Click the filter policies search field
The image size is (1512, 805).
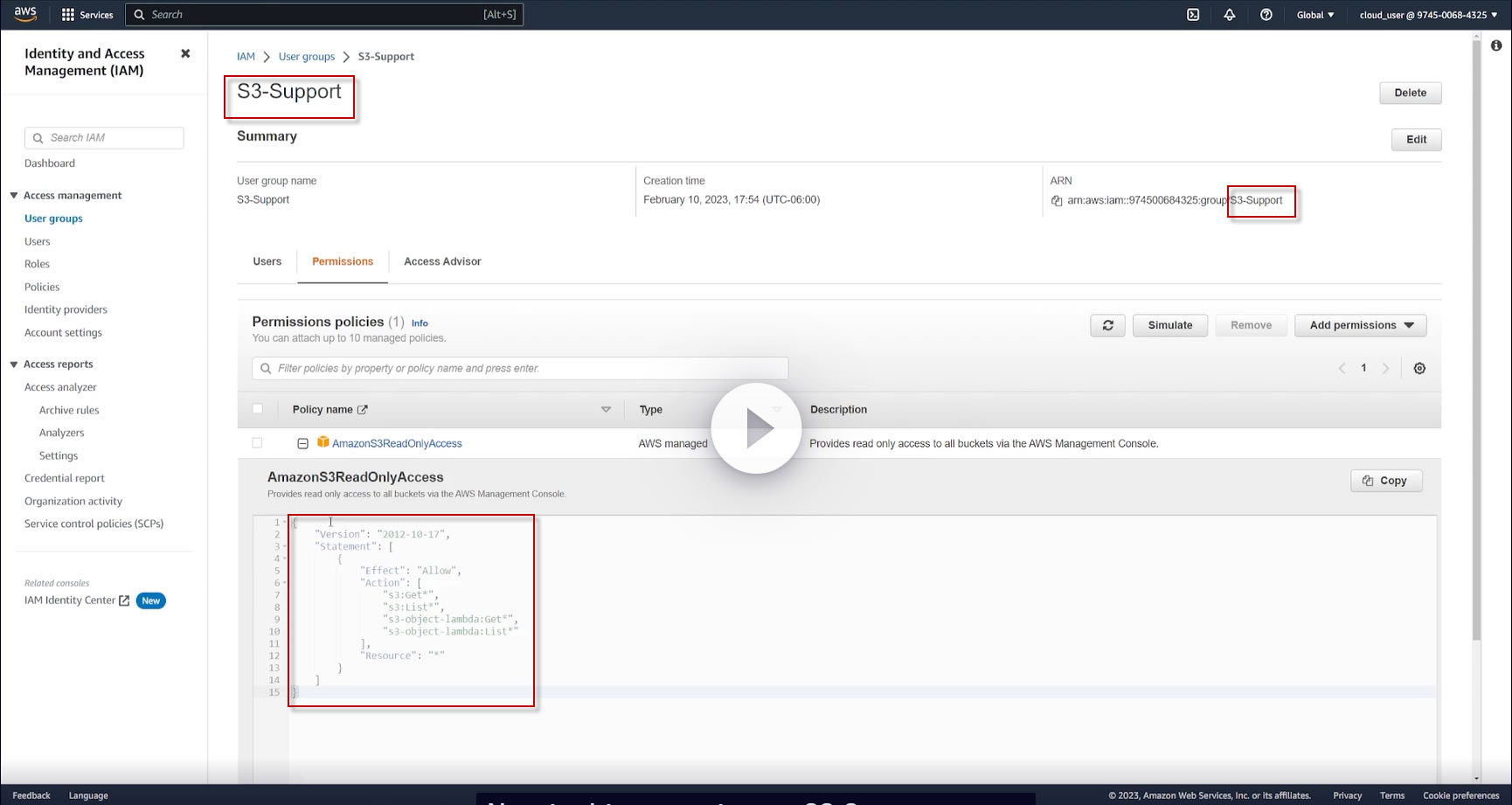(x=520, y=369)
